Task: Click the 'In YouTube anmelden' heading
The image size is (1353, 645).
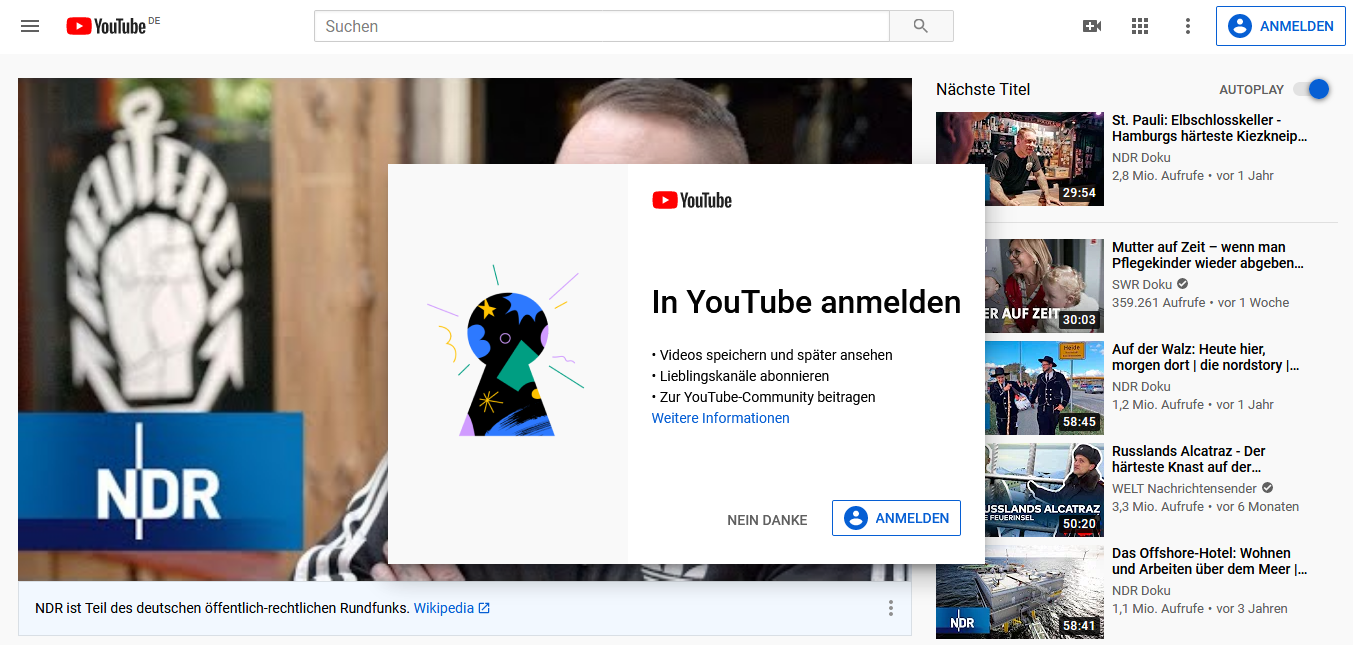Action: [806, 302]
